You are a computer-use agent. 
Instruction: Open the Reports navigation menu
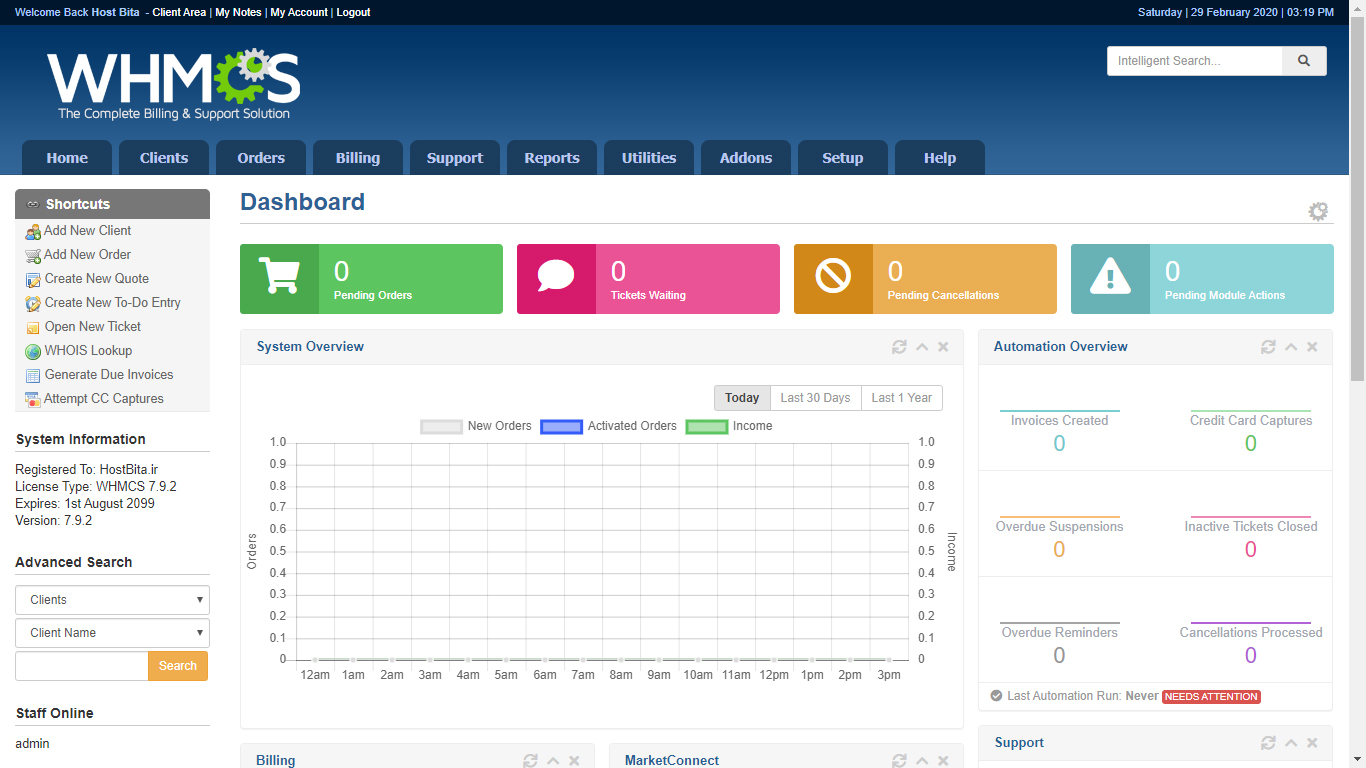pos(552,158)
